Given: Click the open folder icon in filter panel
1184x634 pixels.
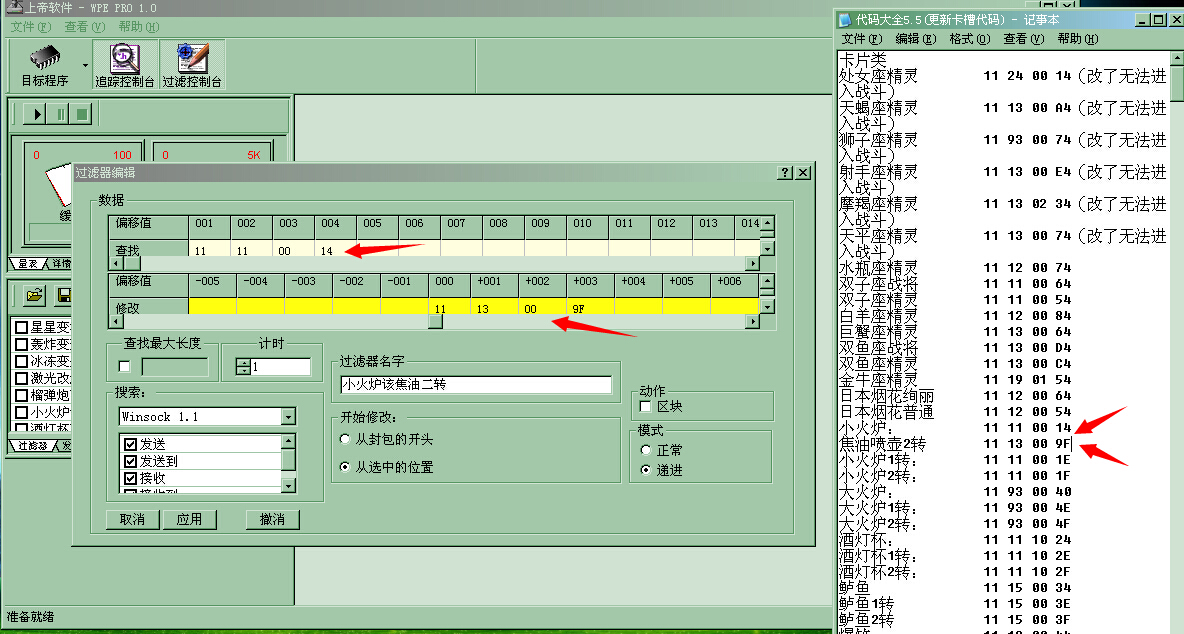Looking at the screenshot, I should [35, 295].
